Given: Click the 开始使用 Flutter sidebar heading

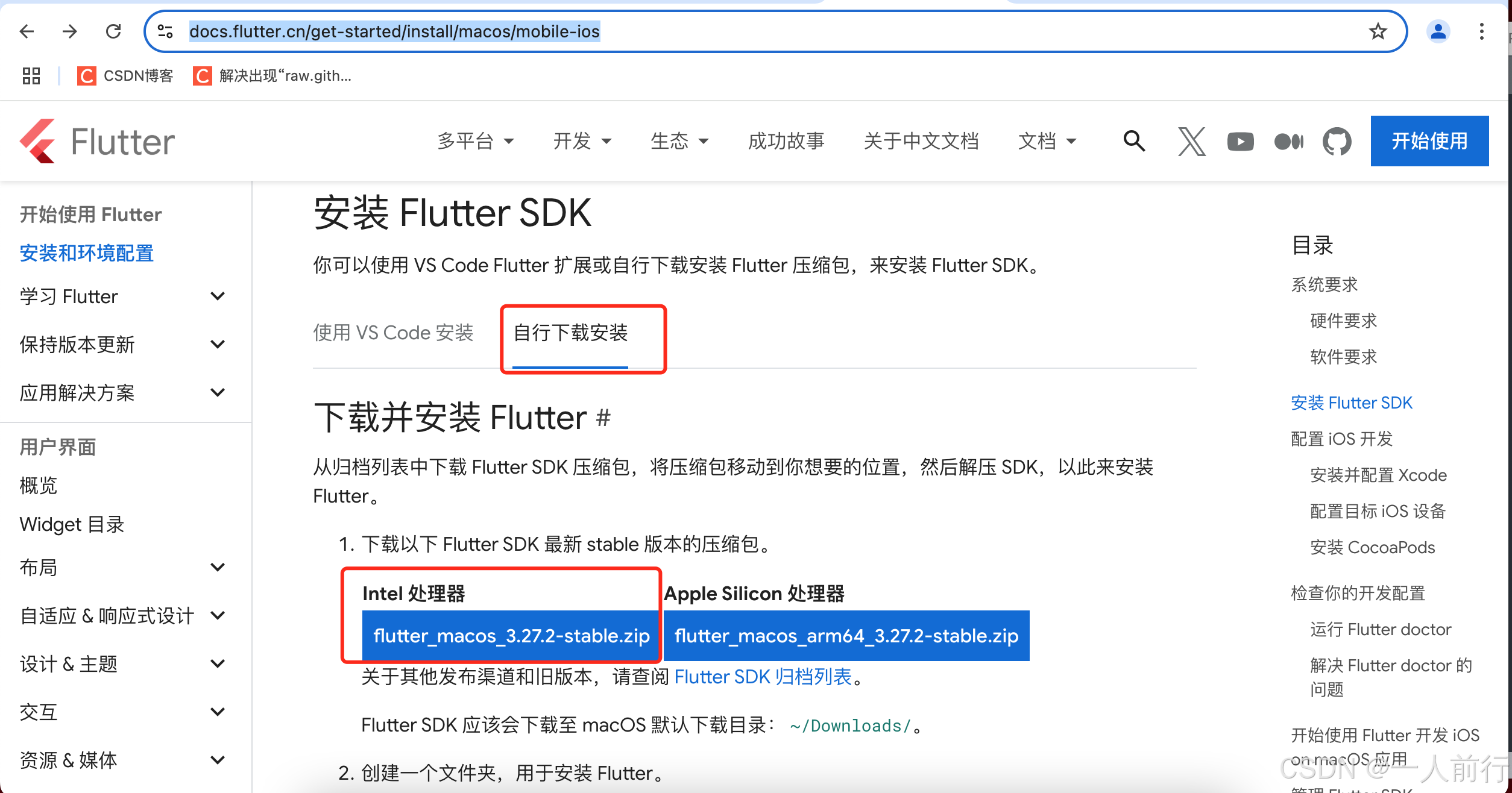Looking at the screenshot, I should 90,215.
